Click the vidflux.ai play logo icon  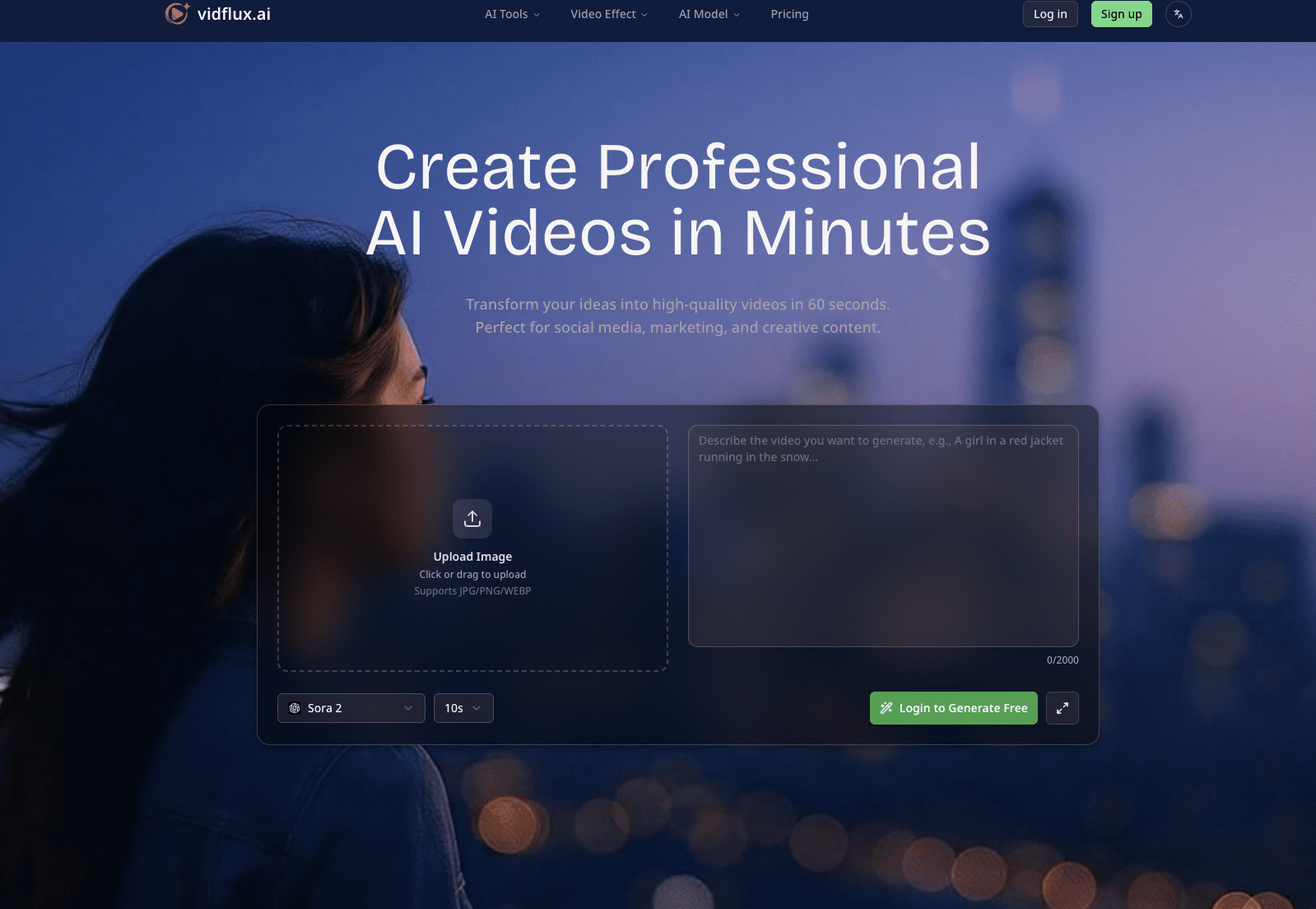click(x=177, y=14)
